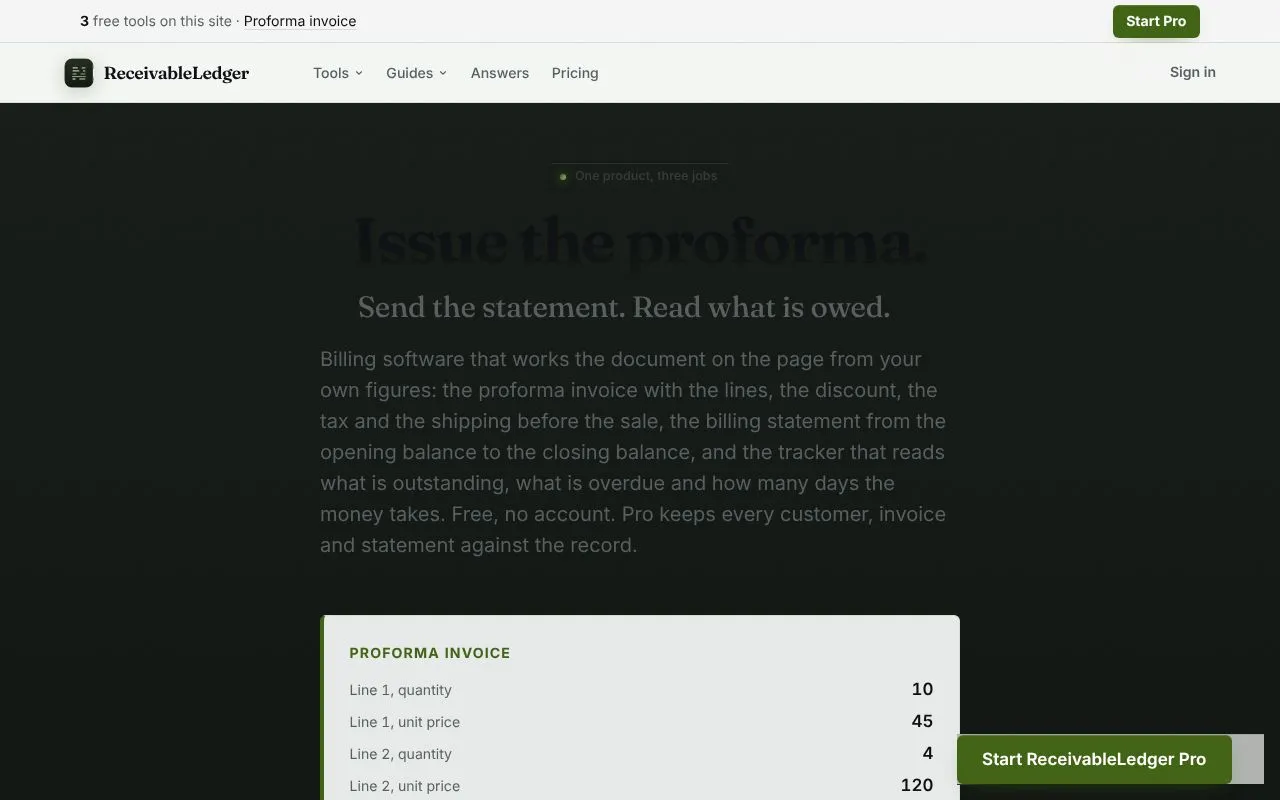Click the 'Line 2, quantity' label
Image resolution: width=1280 pixels, height=800 pixels.
click(400, 754)
